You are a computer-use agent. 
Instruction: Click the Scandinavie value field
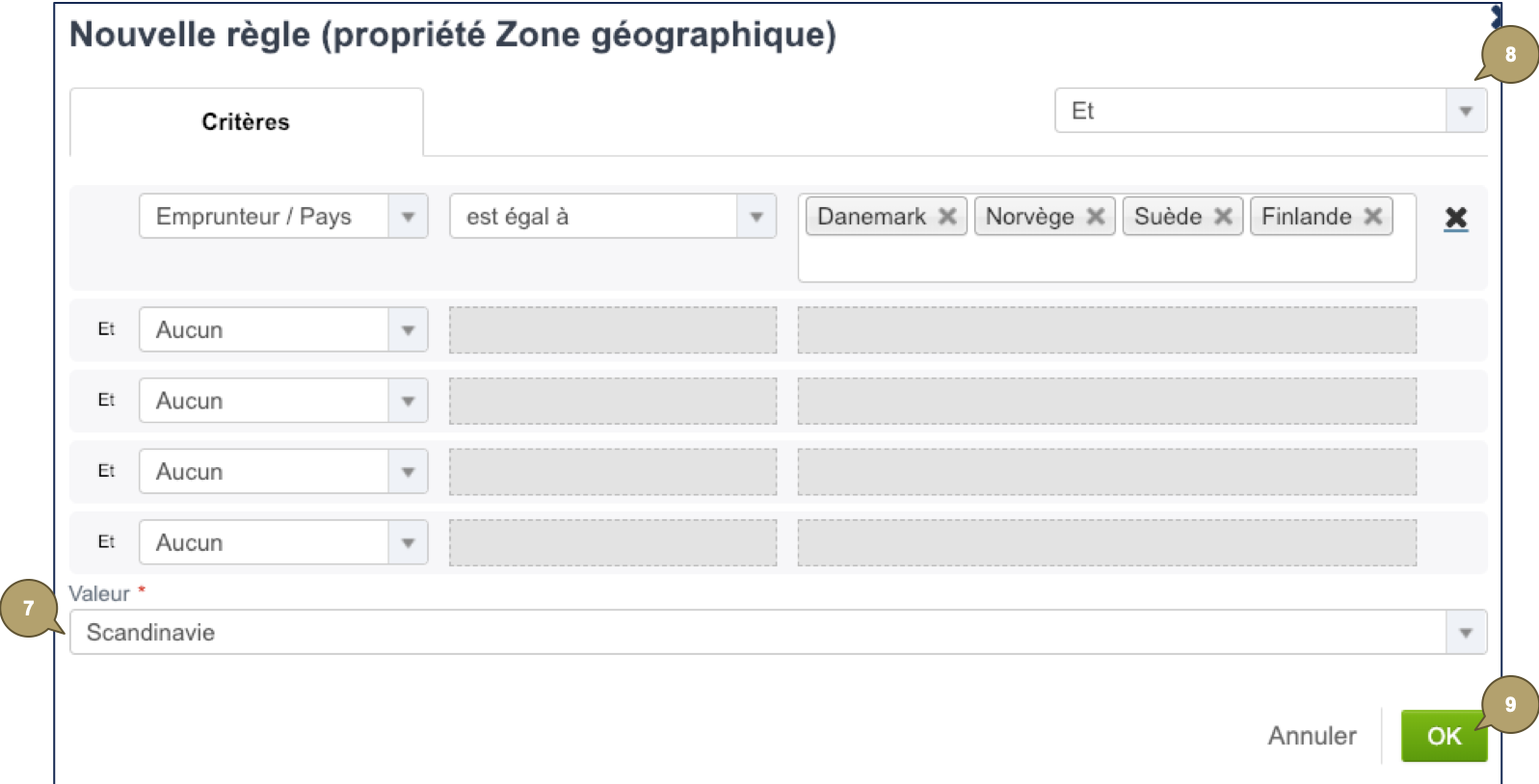pos(675,632)
